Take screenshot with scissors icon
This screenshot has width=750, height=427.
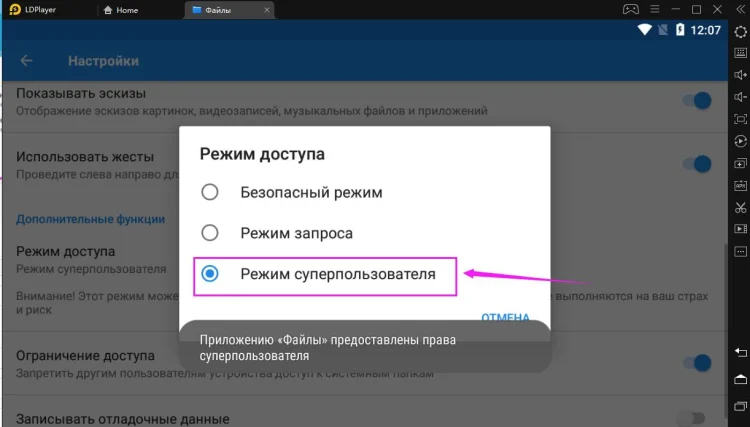[740, 207]
